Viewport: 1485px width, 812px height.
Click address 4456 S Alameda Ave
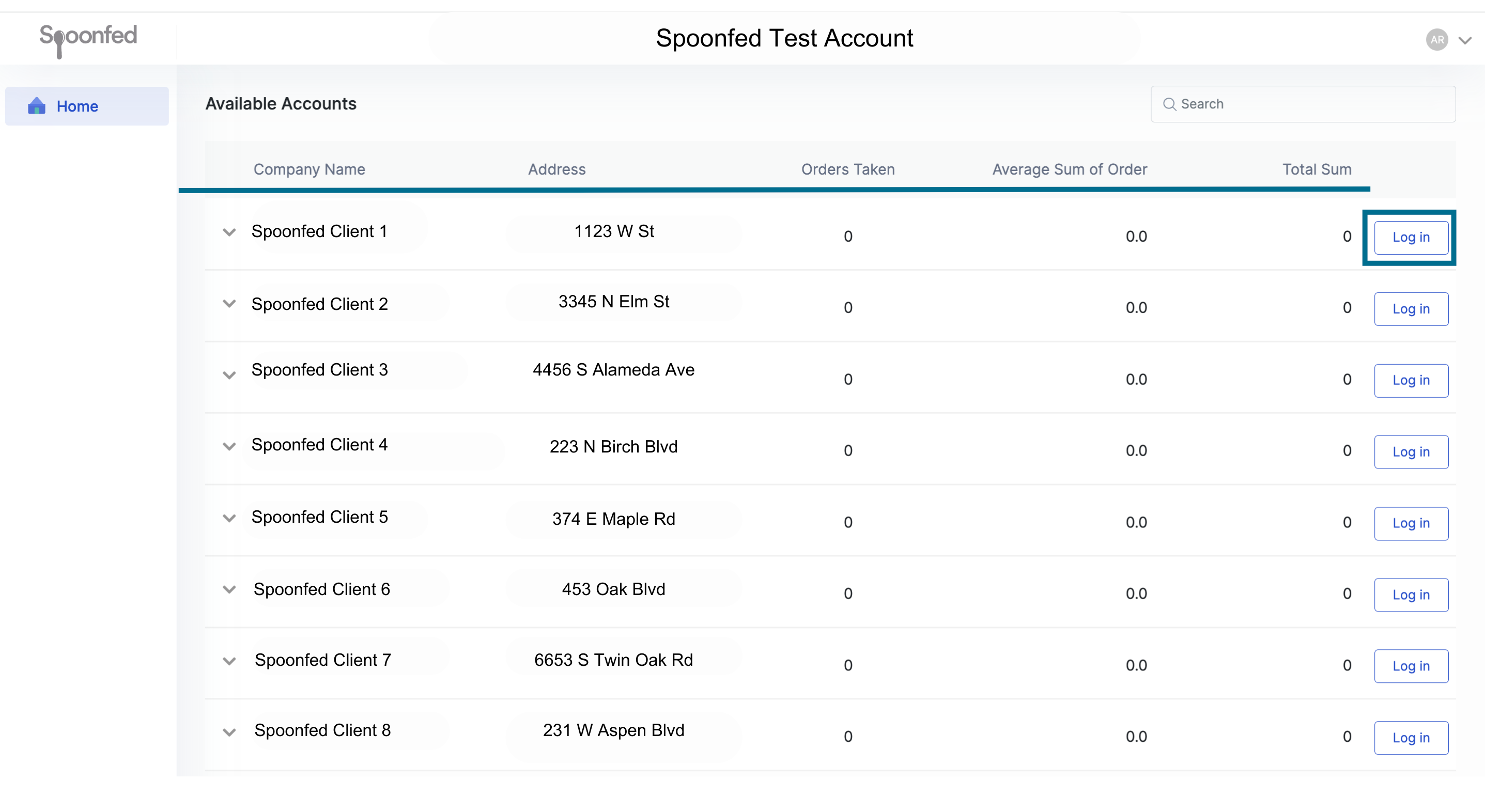coord(613,369)
